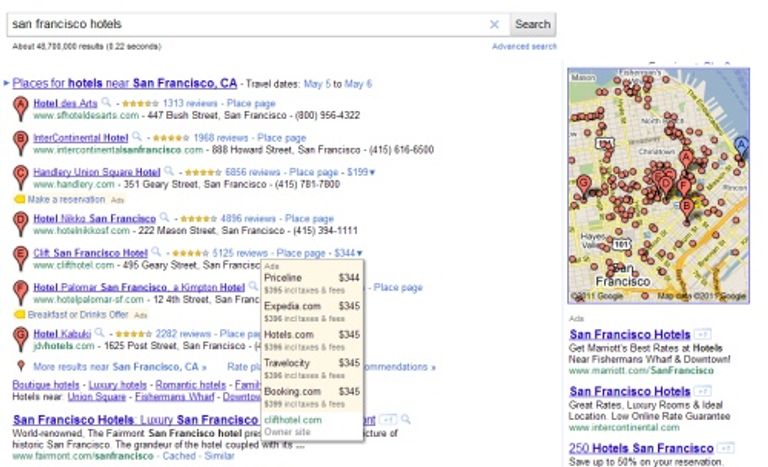The image size is (768, 467).
Task: Open Hotel Kabuki result
Action: [x=62, y=334]
